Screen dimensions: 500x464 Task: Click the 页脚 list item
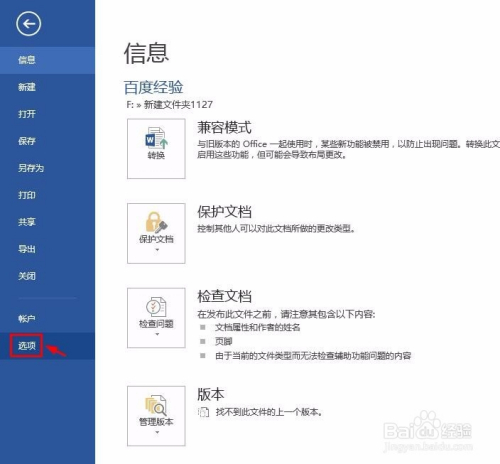pos(223,342)
